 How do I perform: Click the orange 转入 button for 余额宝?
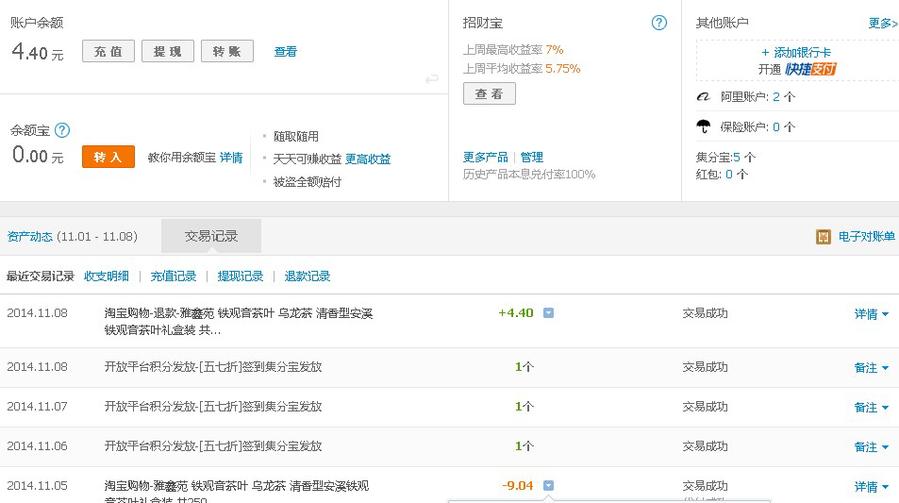click(108, 157)
